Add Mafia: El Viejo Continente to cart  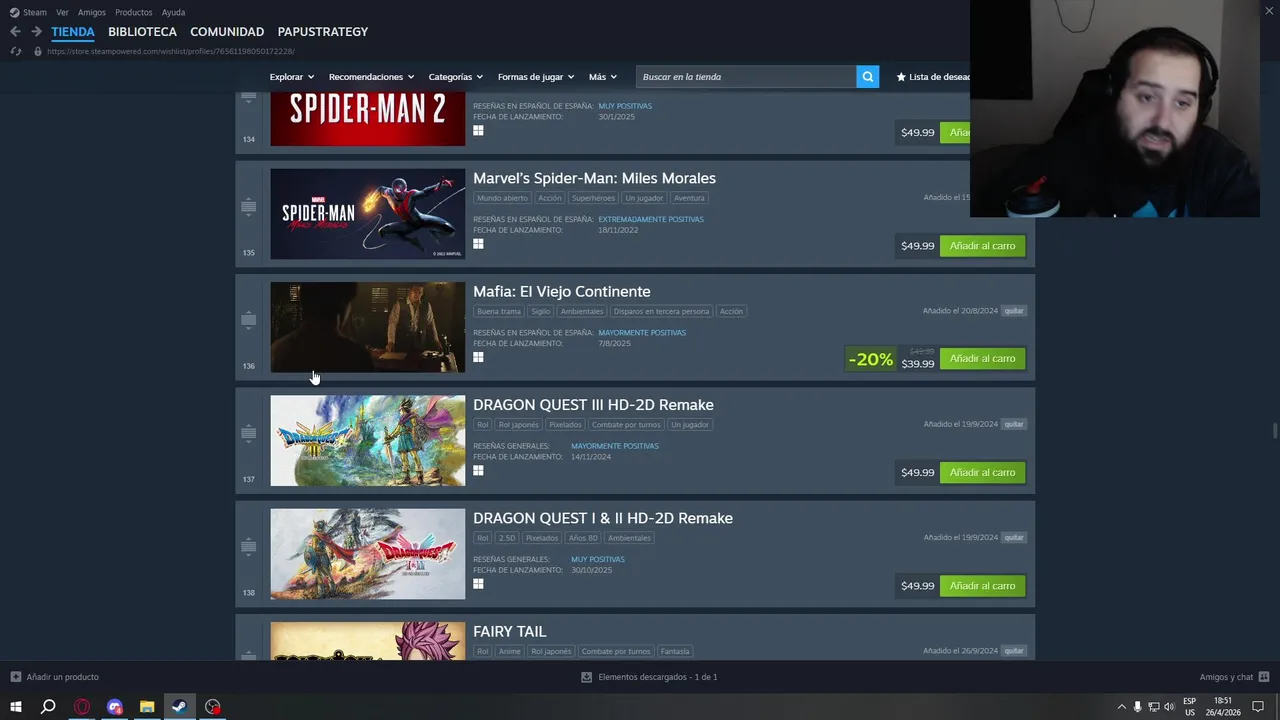(982, 359)
